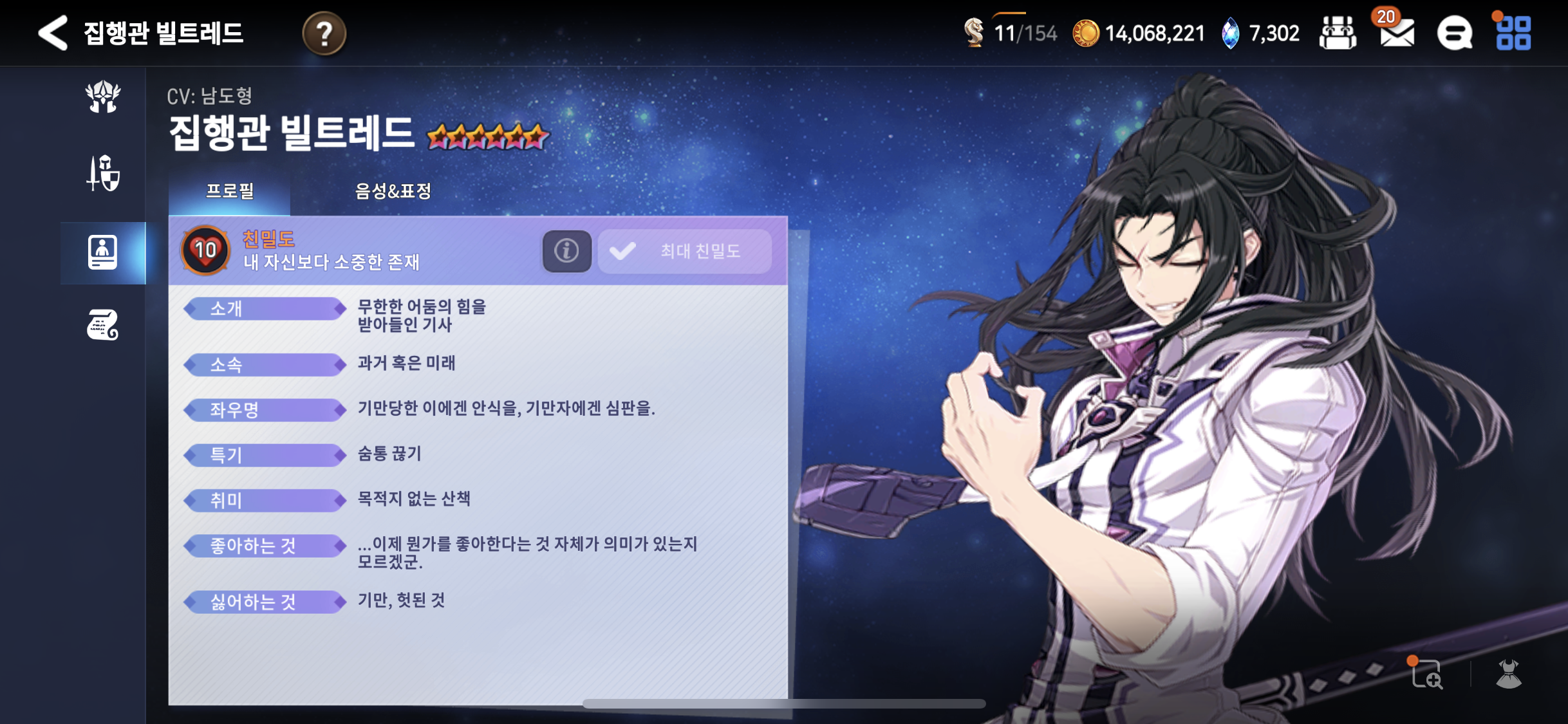Open the guild castle icon
The height and width of the screenshot is (724, 1568).
click(1338, 33)
